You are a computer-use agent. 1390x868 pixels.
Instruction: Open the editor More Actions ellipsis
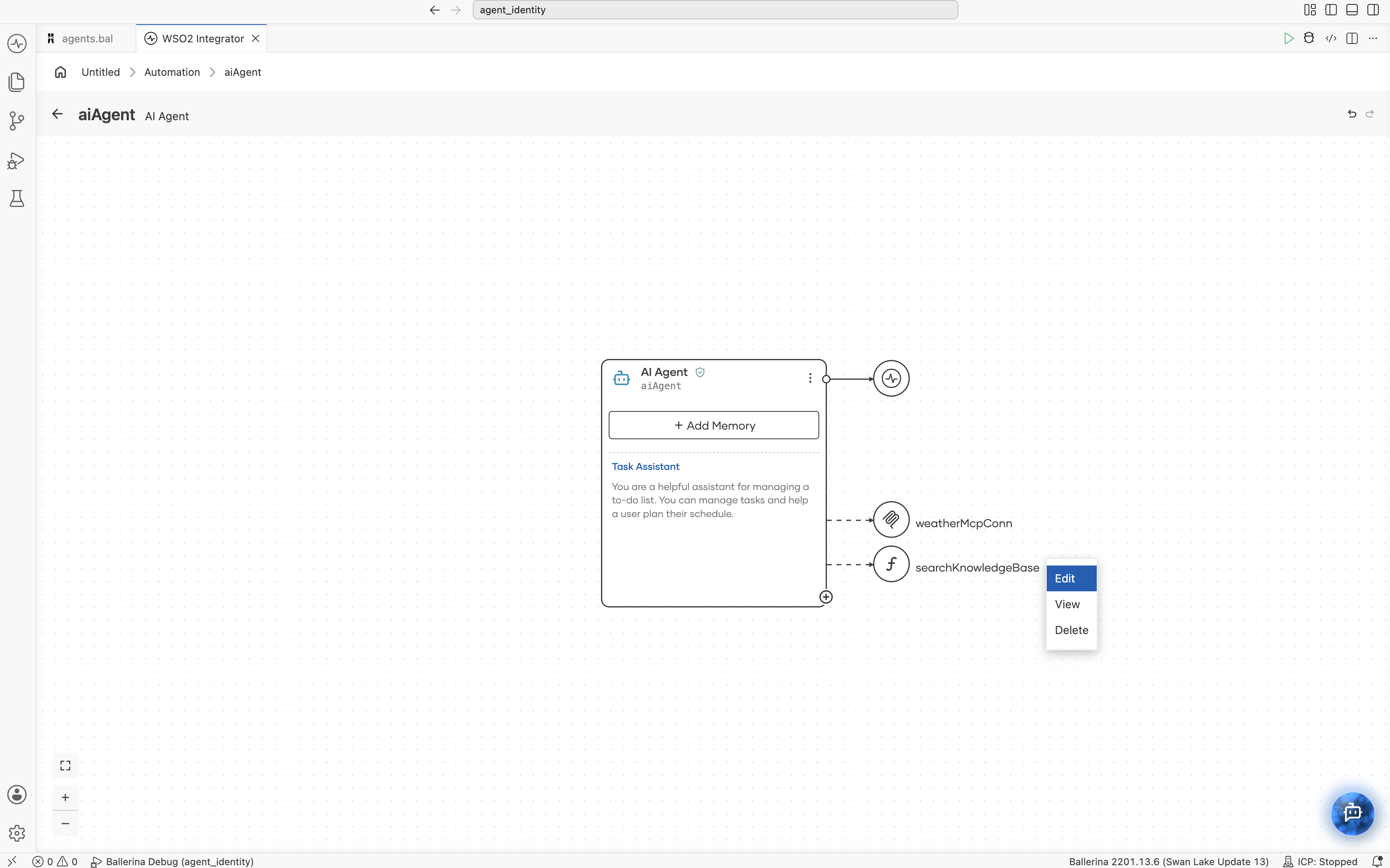[x=1373, y=38]
